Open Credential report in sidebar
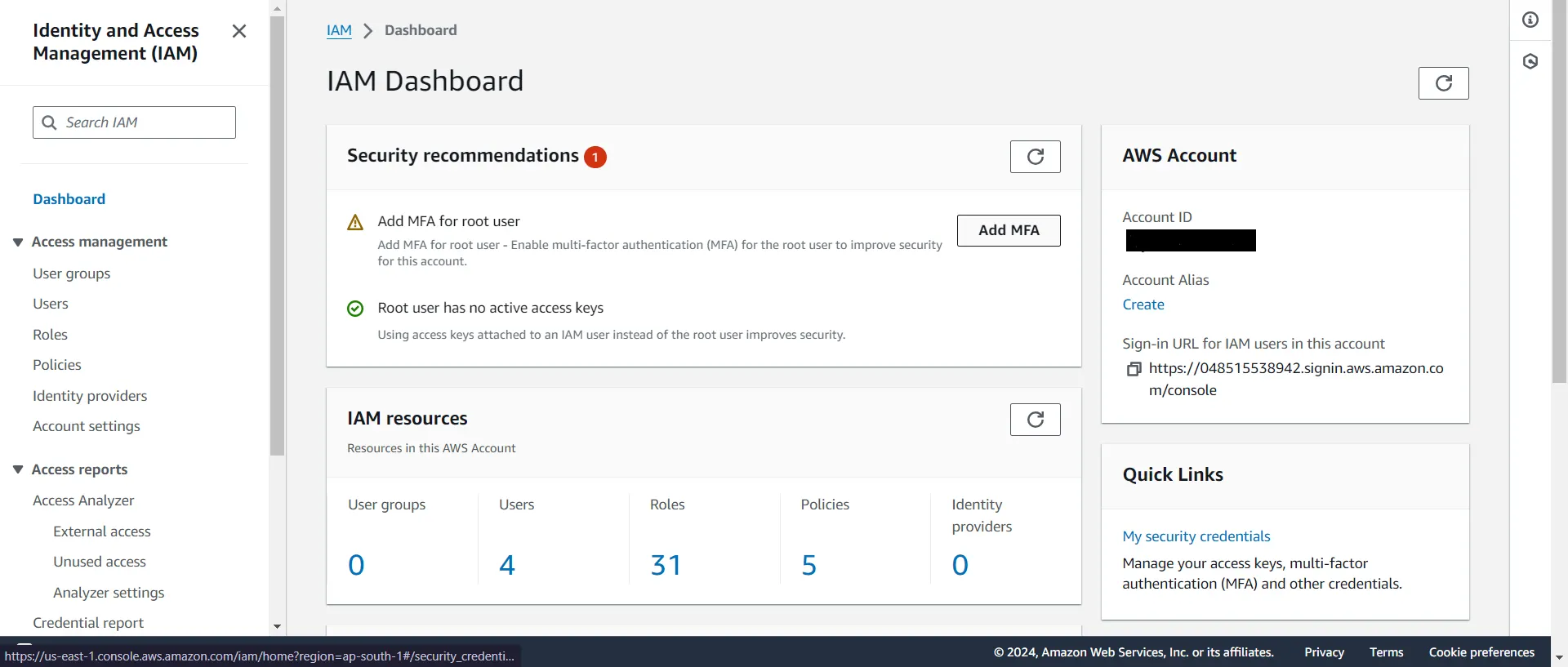 [88, 623]
